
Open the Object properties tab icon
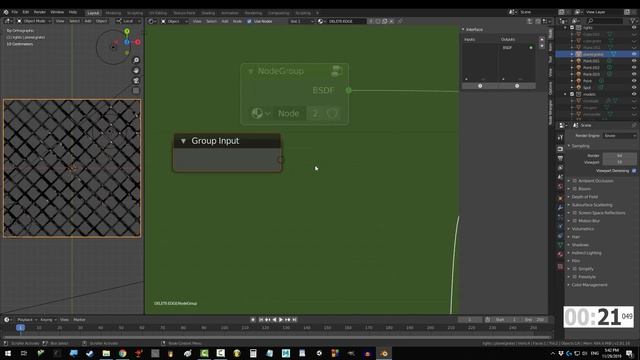560,198
